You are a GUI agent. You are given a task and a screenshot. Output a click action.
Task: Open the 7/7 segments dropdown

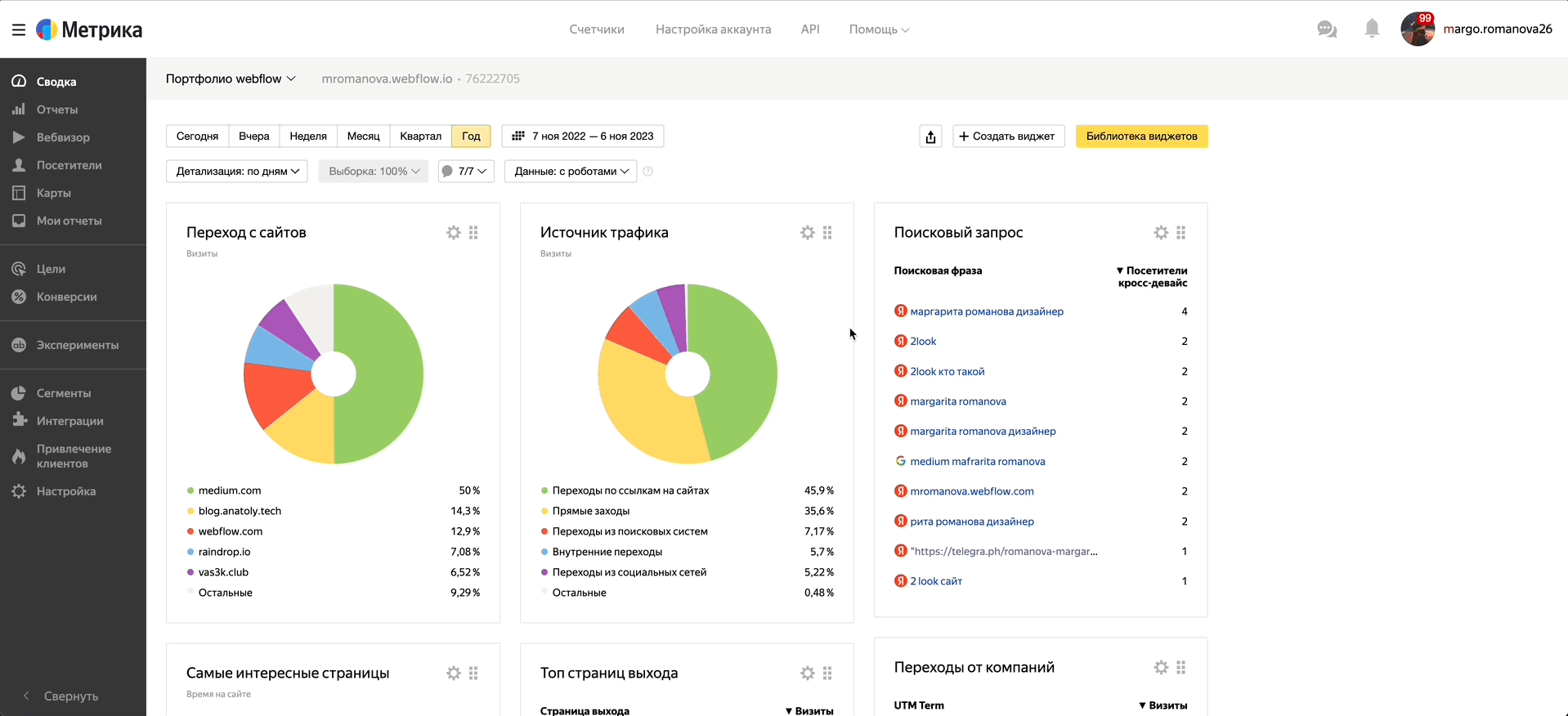[x=466, y=172]
